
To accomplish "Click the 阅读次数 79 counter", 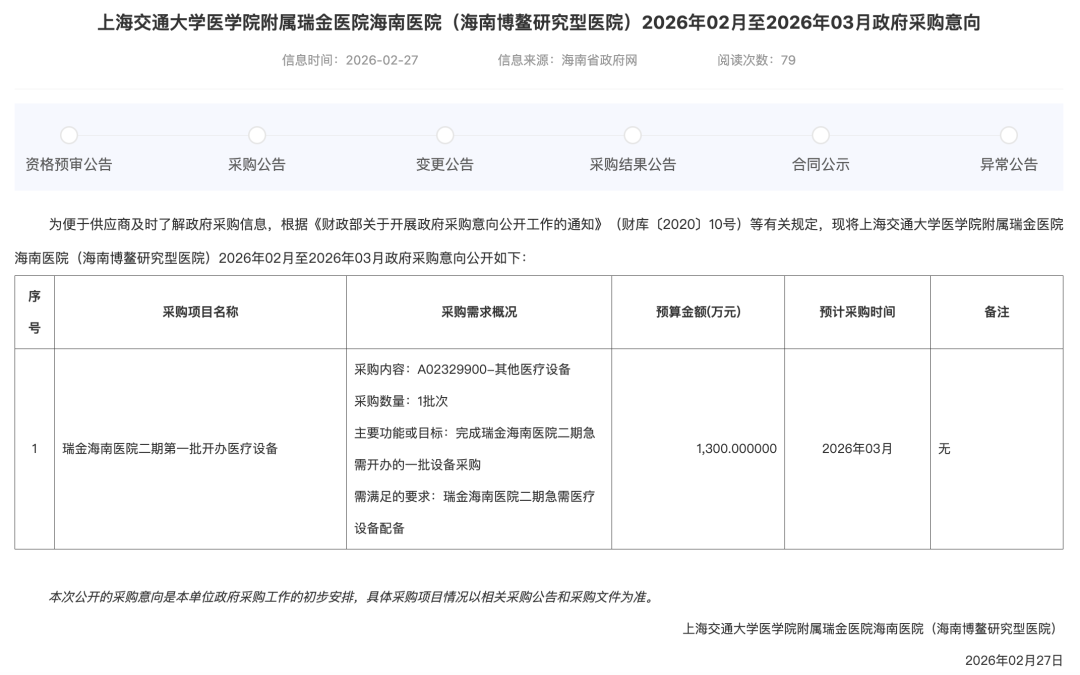I will pos(756,60).
